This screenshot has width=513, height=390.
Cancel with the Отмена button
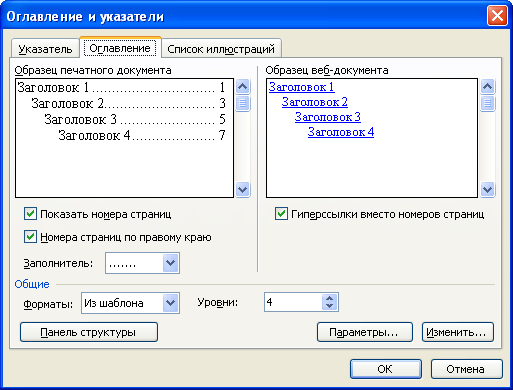click(x=466, y=369)
